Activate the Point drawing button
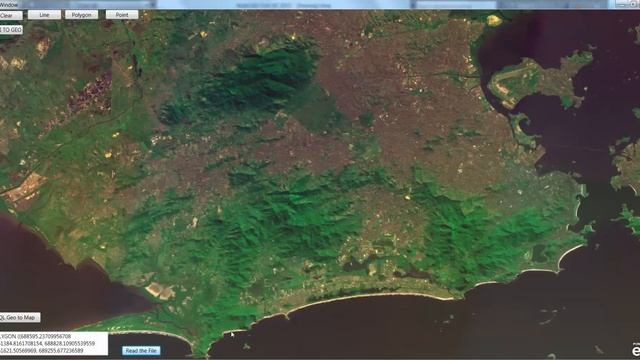This screenshot has height=360, width=640. (x=122, y=15)
